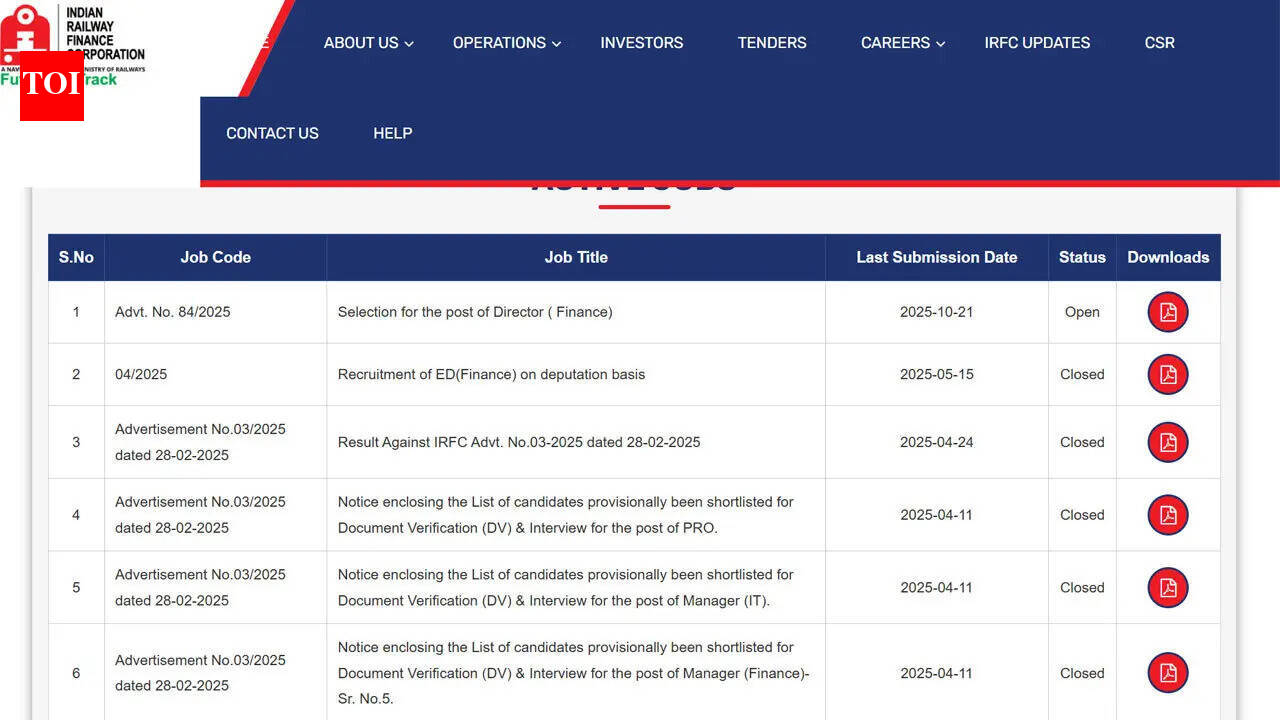The image size is (1280, 720).
Task: Expand the OPERATIONS dropdown
Action: pyautogui.click(x=500, y=43)
